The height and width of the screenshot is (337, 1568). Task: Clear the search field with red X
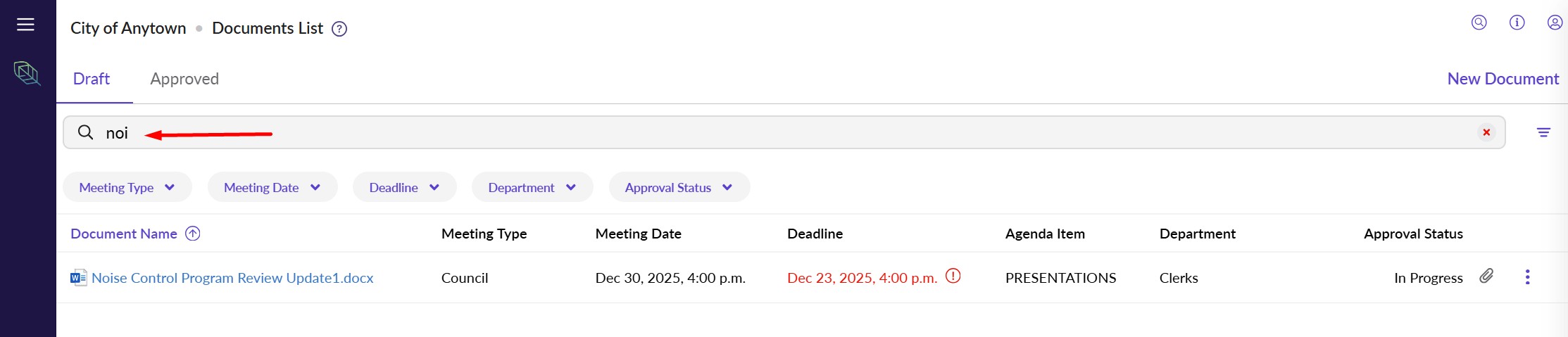point(1486,132)
